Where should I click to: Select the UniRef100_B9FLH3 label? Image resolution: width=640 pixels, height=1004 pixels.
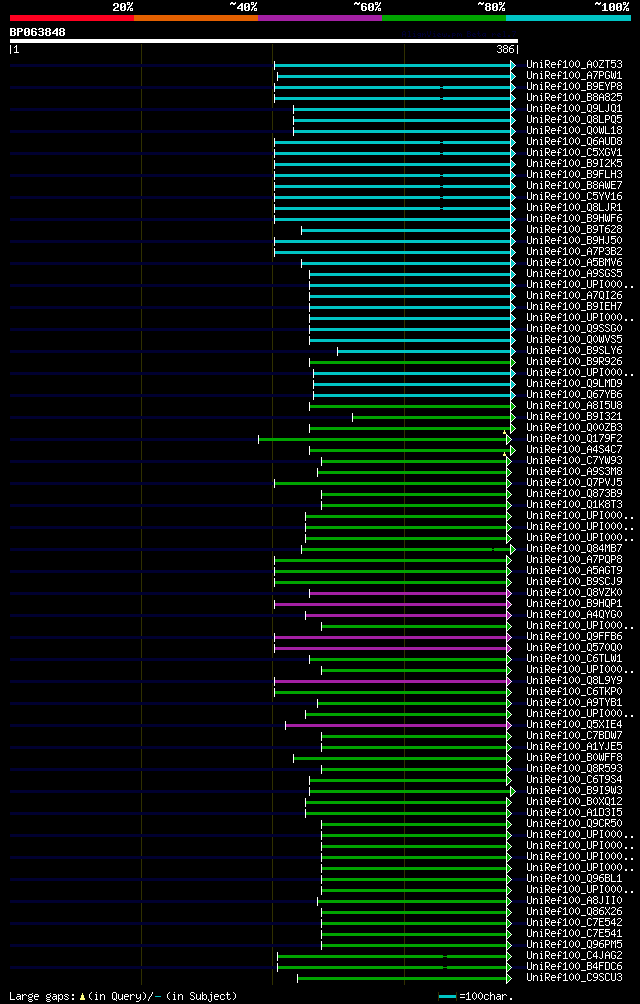(574, 174)
